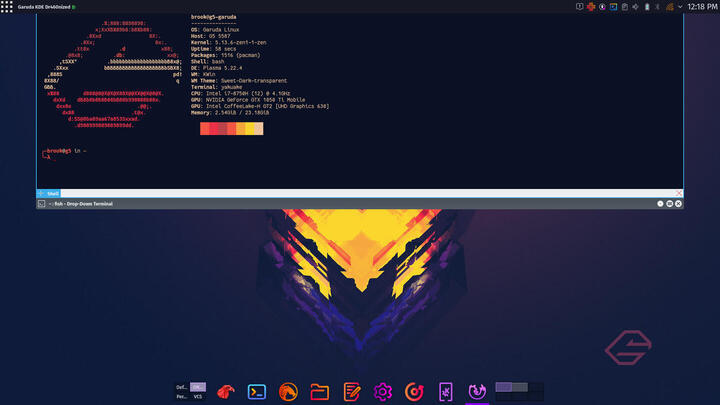Open the system settings gear dock icon
The height and width of the screenshot is (405, 720).
(382, 392)
